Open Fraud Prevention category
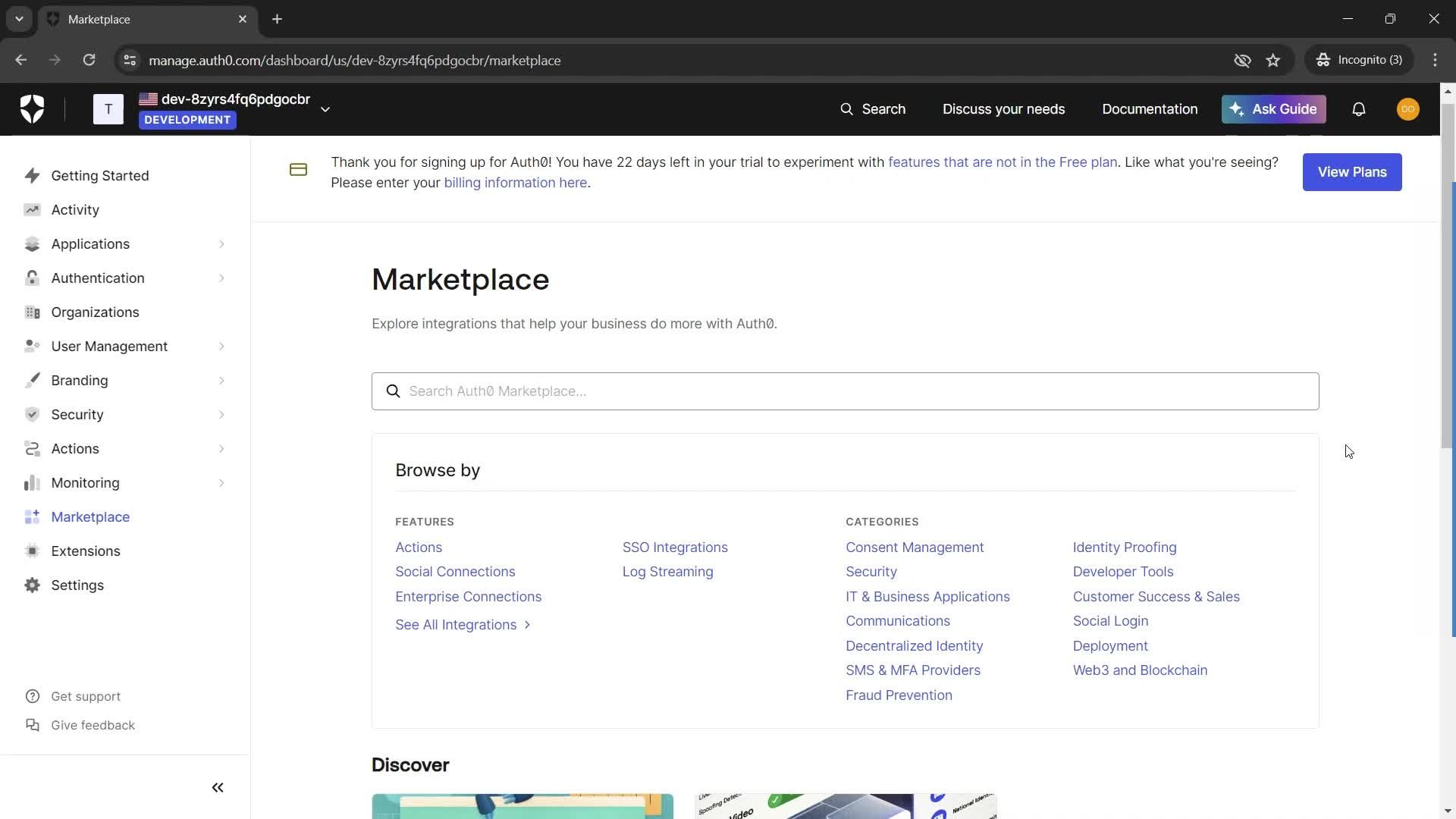The image size is (1456, 819). pyautogui.click(x=899, y=695)
